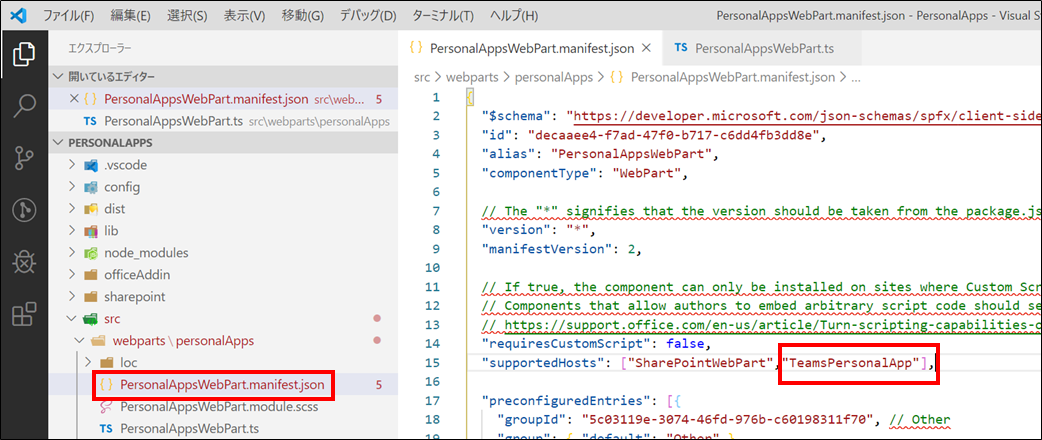Click the sharepoint folder icon
The height and width of the screenshot is (440, 1042).
[x=91, y=296]
